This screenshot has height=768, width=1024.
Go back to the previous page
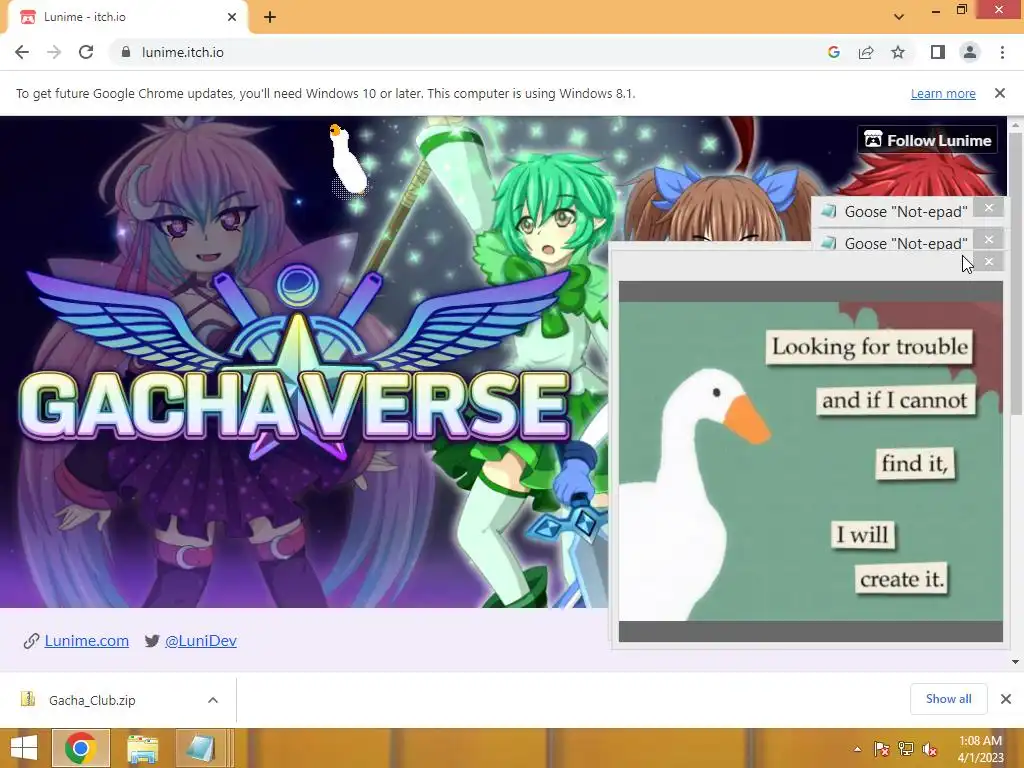point(22,52)
